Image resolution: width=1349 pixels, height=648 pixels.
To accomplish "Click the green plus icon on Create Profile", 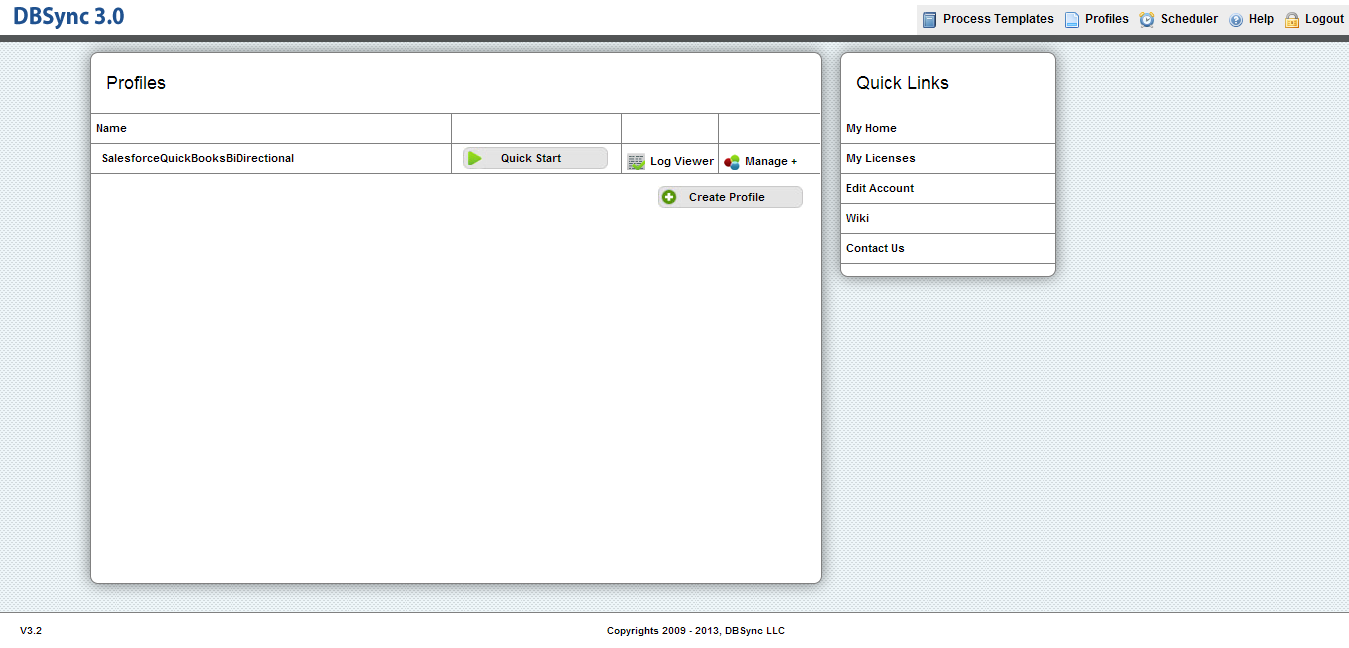I will pyautogui.click(x=669, y=197).
